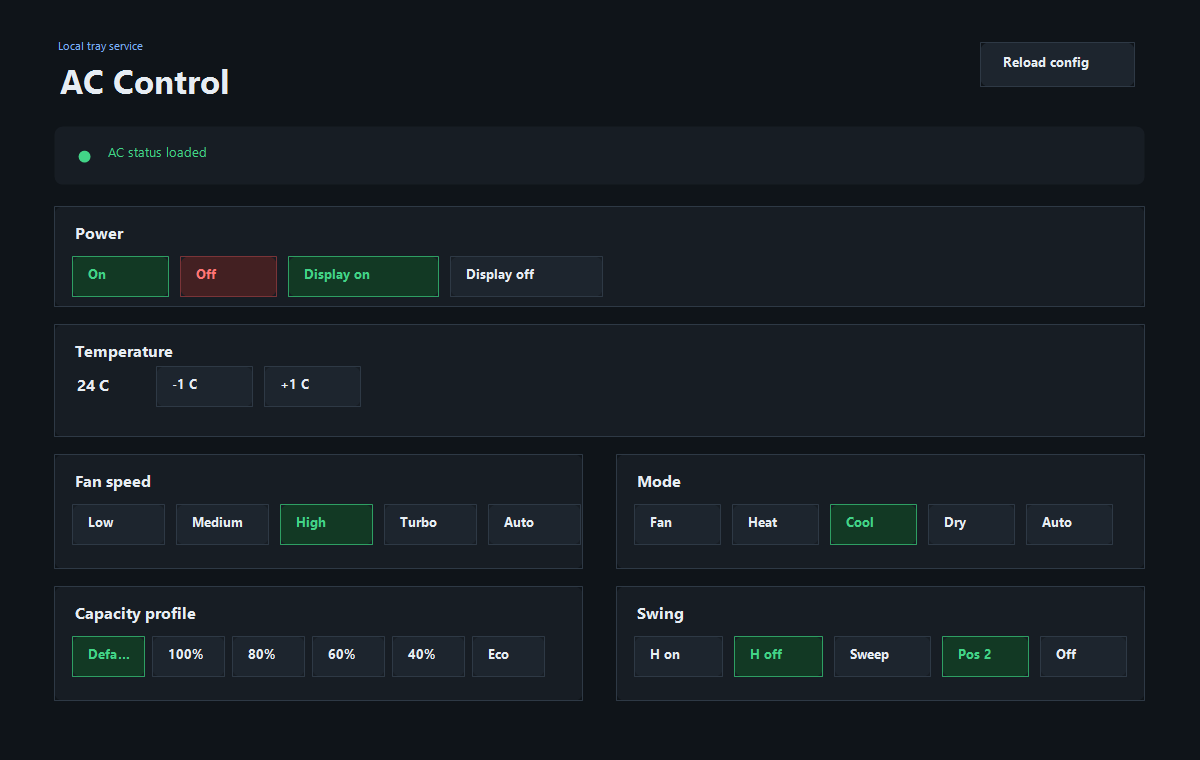
Task: Enable Display on
Action: pyautogui.click(x=363, y=276)
